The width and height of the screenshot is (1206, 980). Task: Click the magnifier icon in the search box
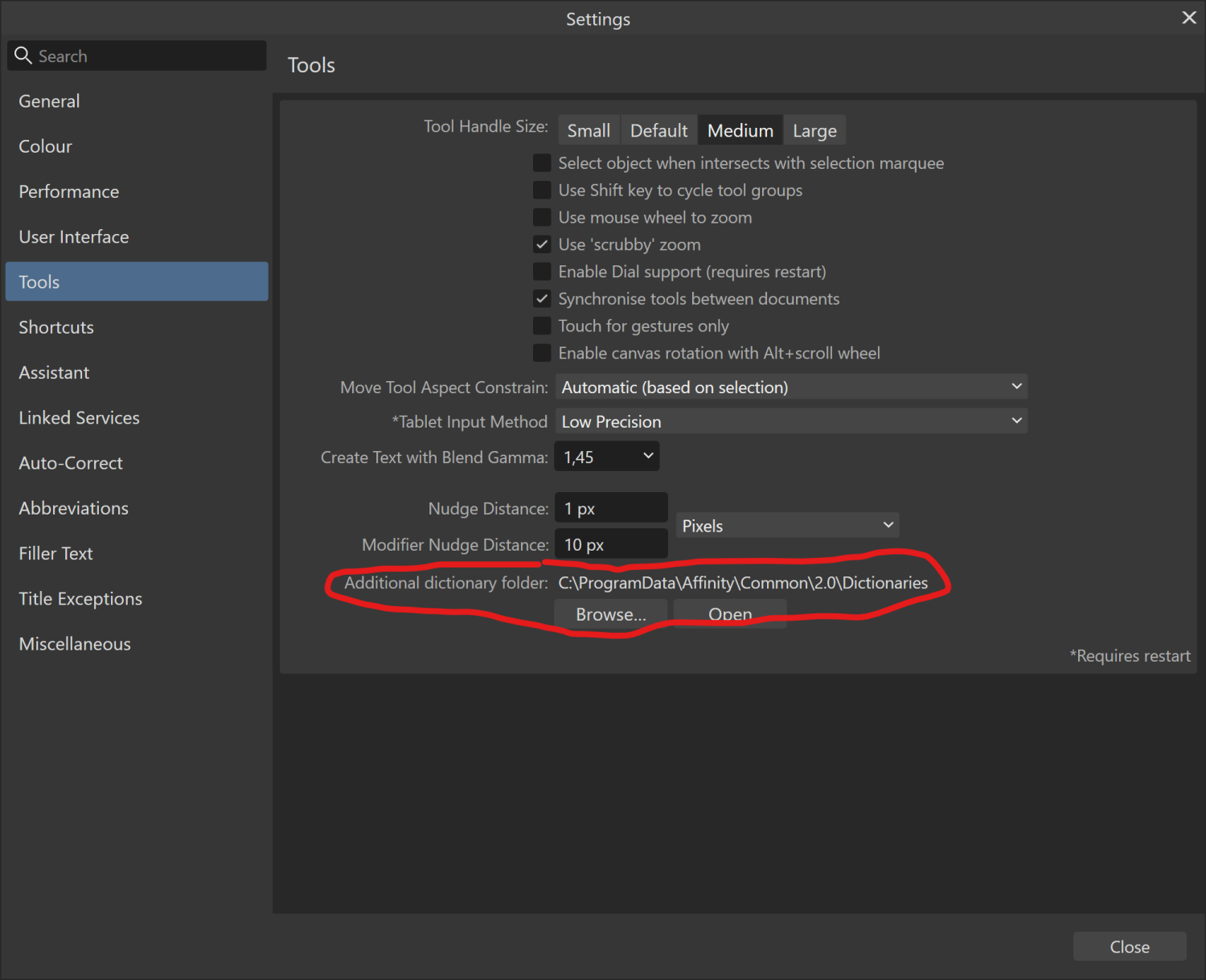point(23,55)
